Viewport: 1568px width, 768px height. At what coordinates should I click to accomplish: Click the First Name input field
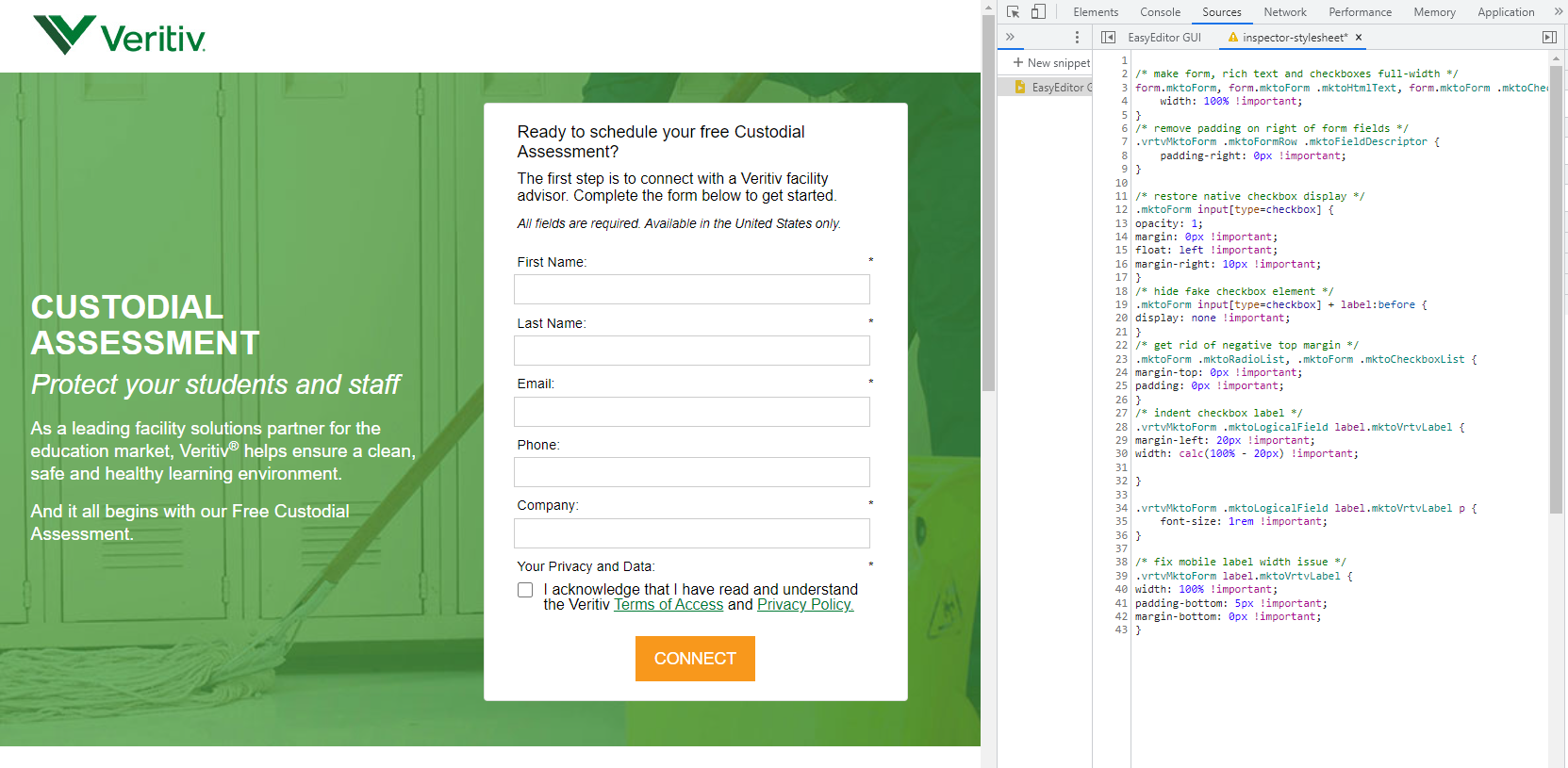pos(692,289)
